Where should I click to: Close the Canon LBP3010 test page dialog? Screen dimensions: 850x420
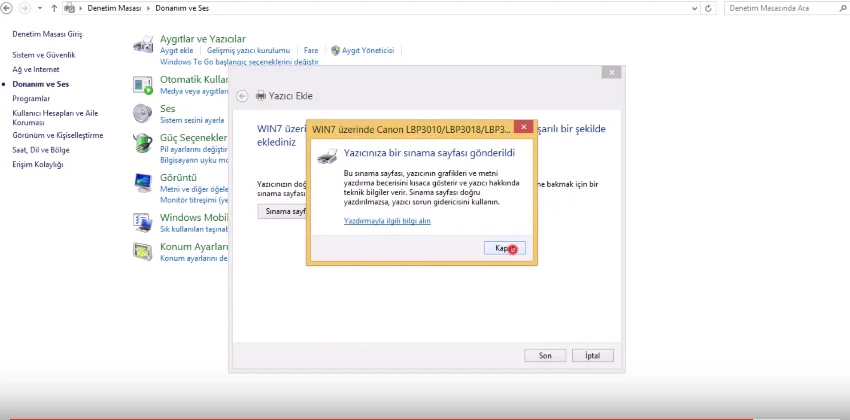tap(523, 127)
